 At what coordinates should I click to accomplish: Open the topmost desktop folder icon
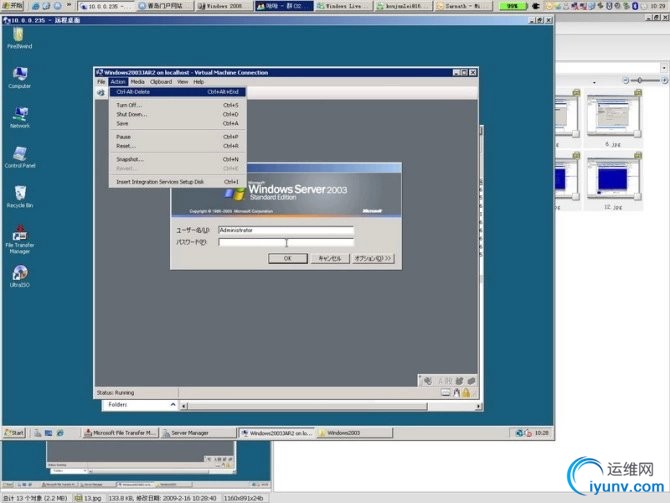point(19,38)
